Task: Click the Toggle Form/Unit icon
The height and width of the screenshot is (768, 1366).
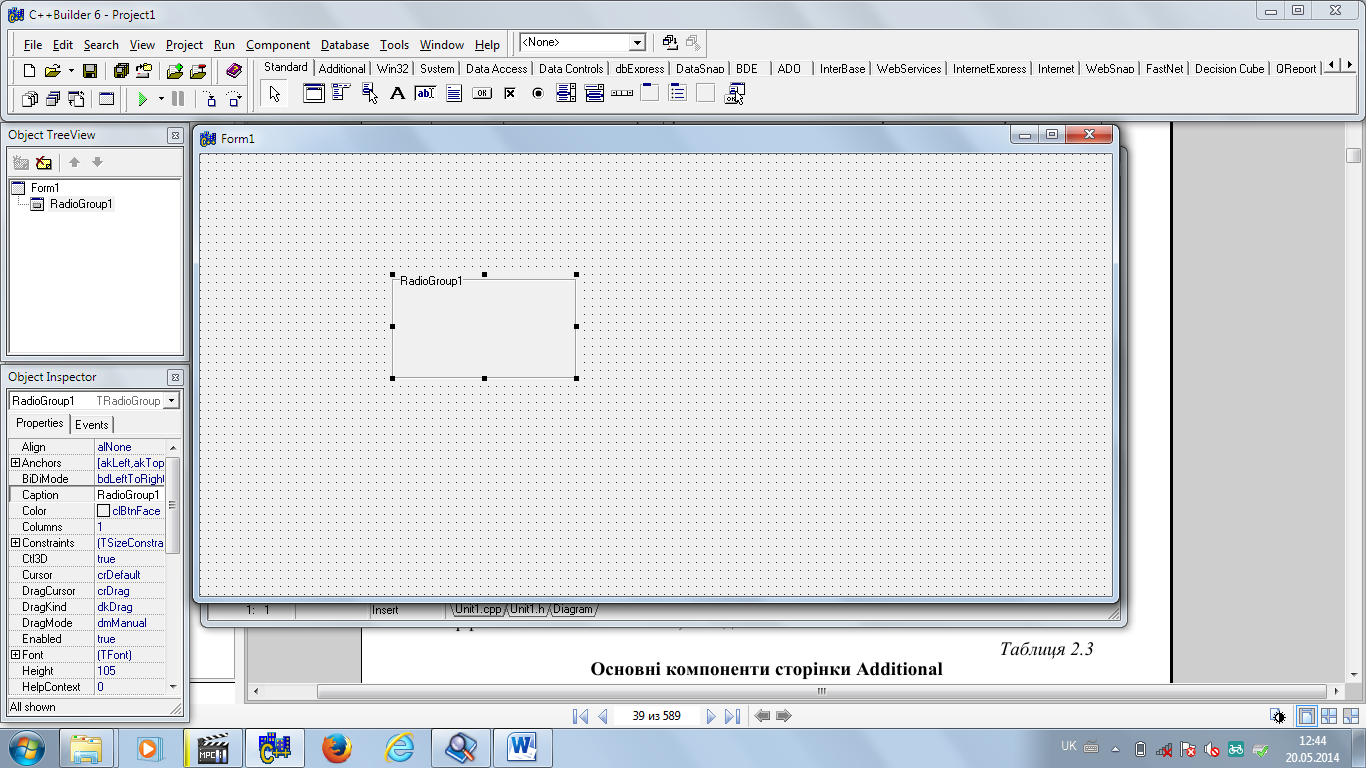Action: pos(75,99)
